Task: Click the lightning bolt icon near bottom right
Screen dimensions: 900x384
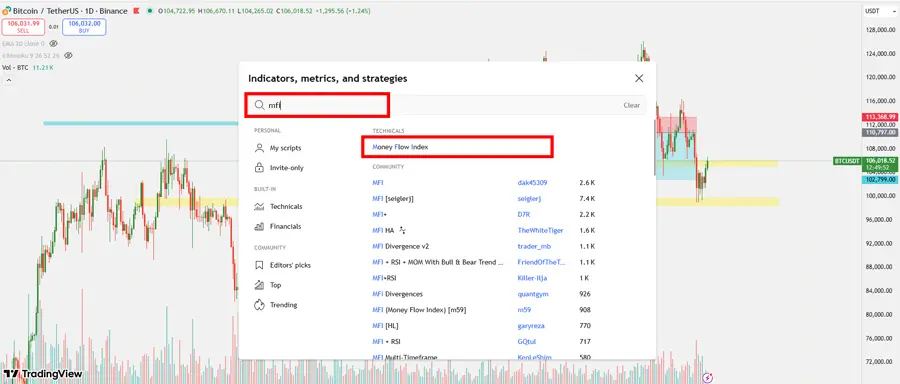Action: click(708, 377)
